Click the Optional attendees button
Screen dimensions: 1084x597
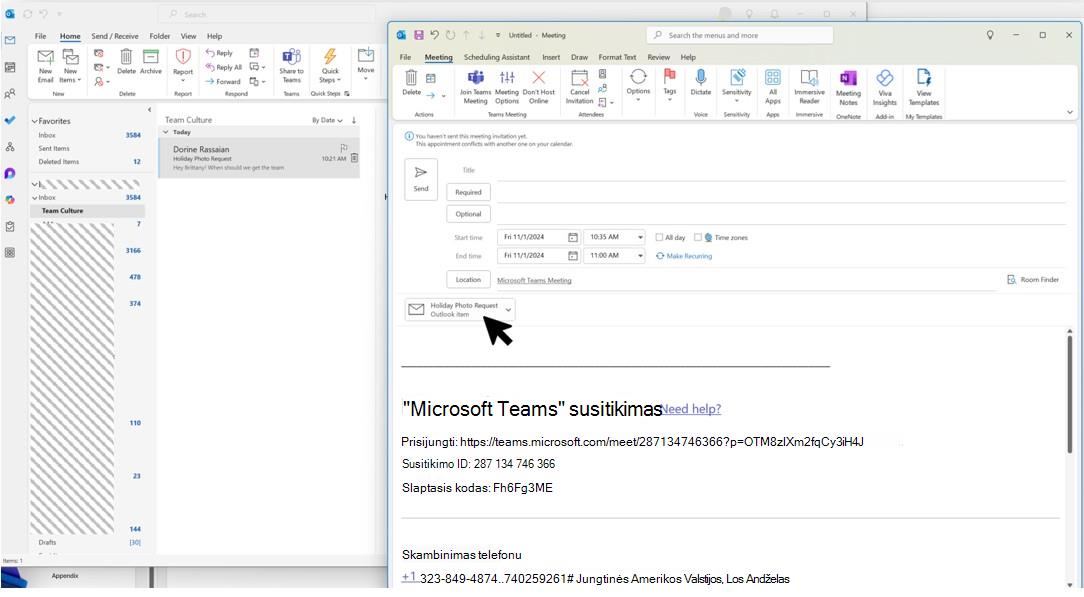(468, 214)
